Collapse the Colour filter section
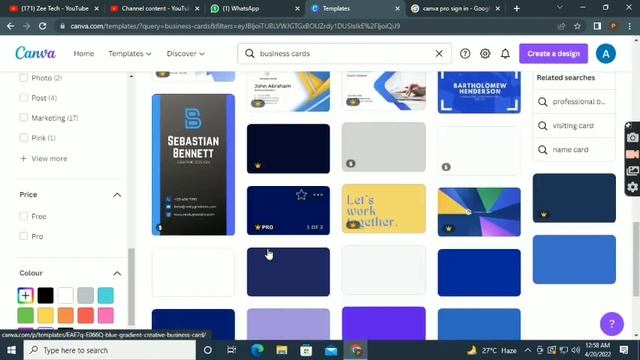Viewport: 640px width, 360px height. click(117, 273)
